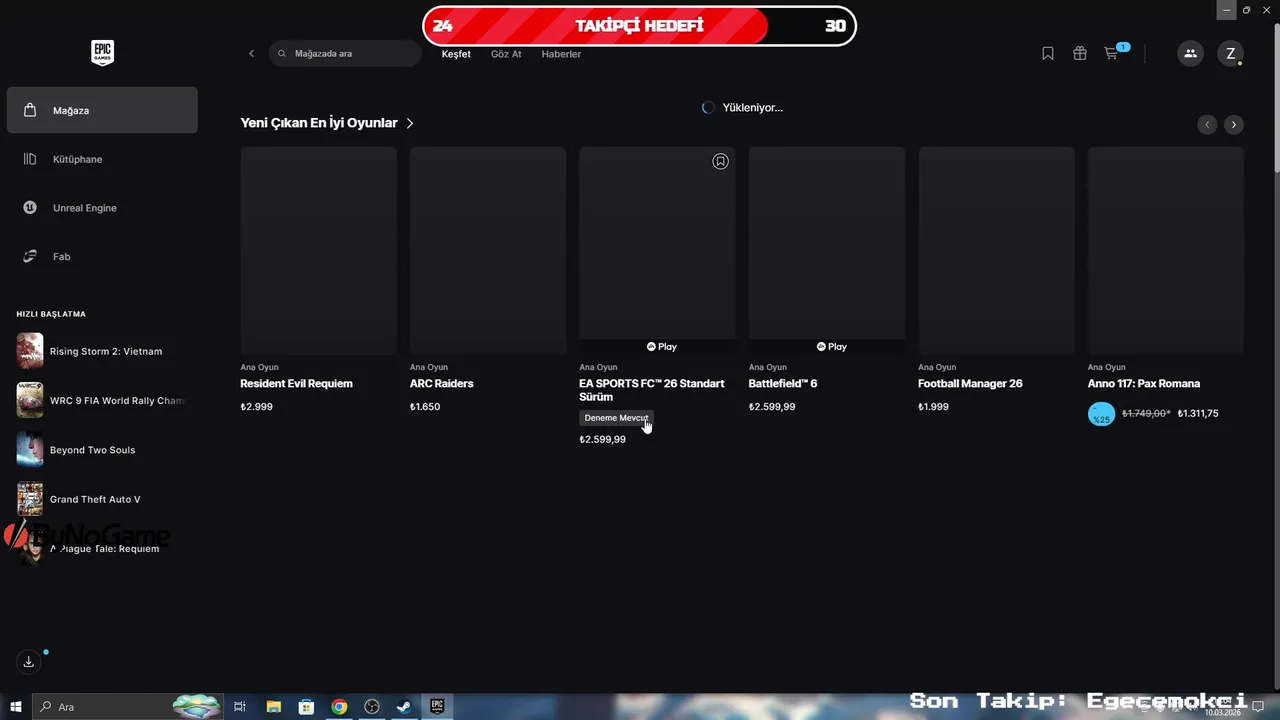The height and width of the screenshot is (720, 1280).
Task: Open Task View from the taskbar
Action: point(240,707)
